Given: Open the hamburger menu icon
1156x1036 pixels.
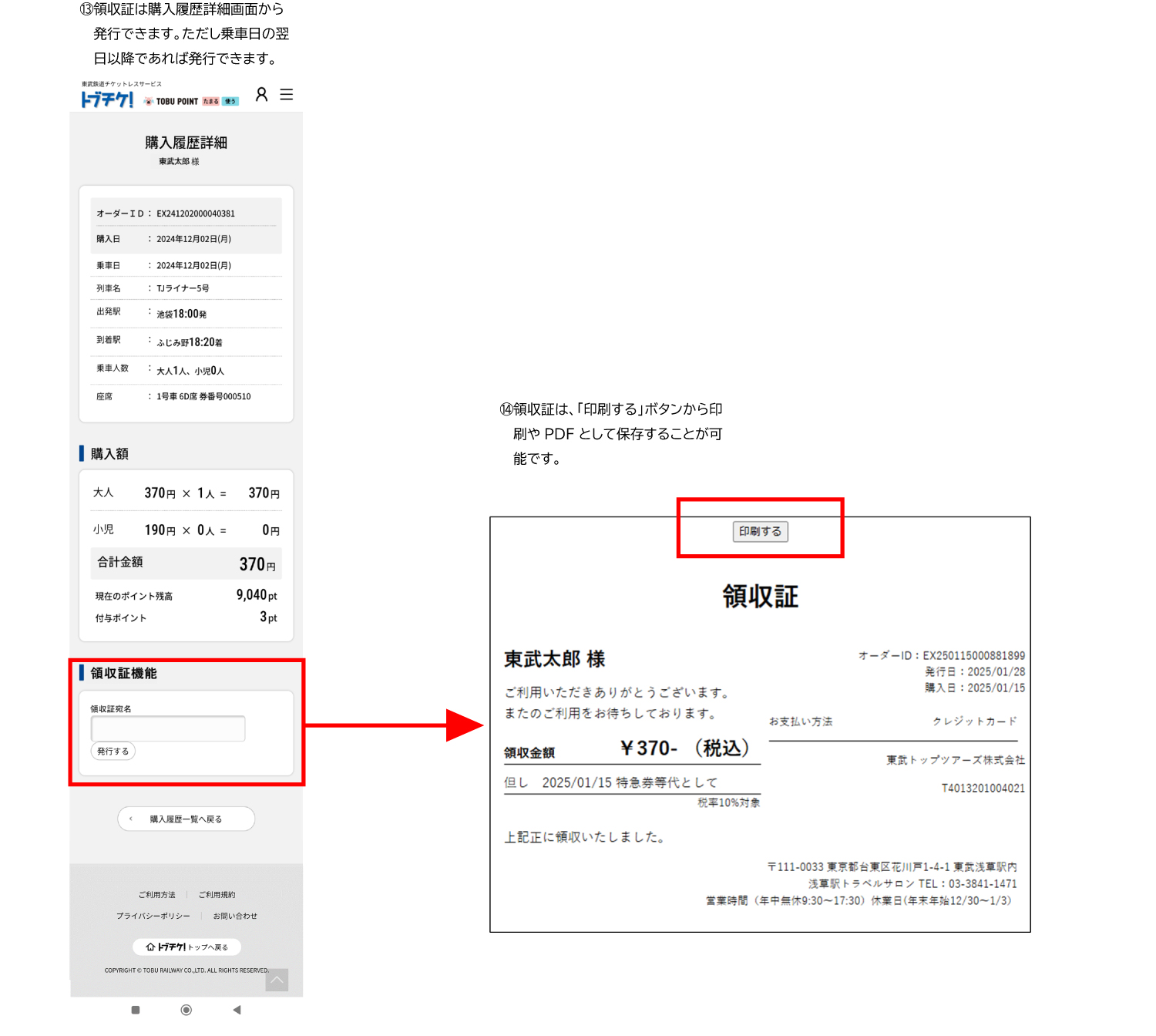Looking at the screenshot, I should tap(287, 94).
